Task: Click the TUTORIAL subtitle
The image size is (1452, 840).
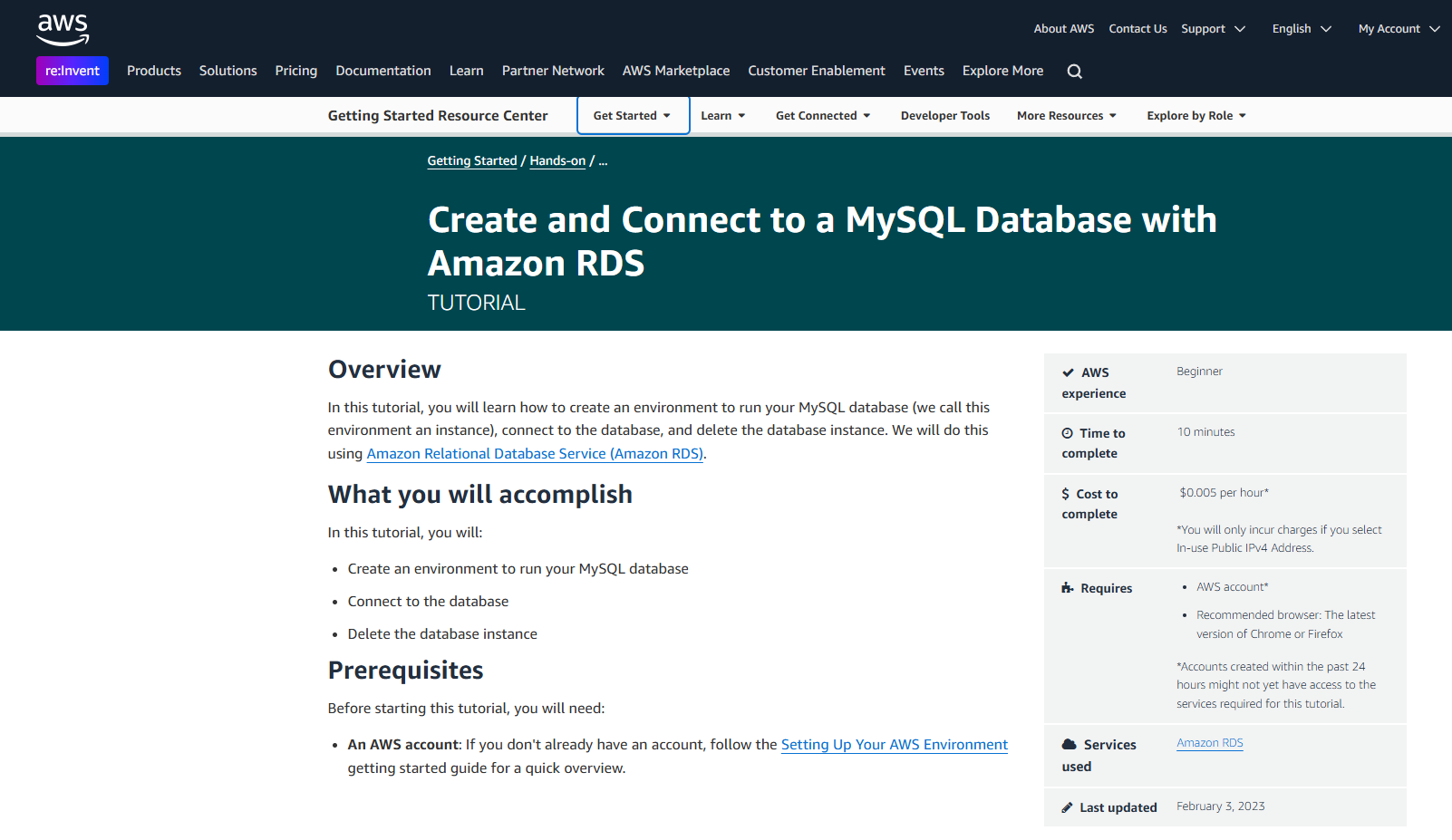Action: [x=477, y=304]
